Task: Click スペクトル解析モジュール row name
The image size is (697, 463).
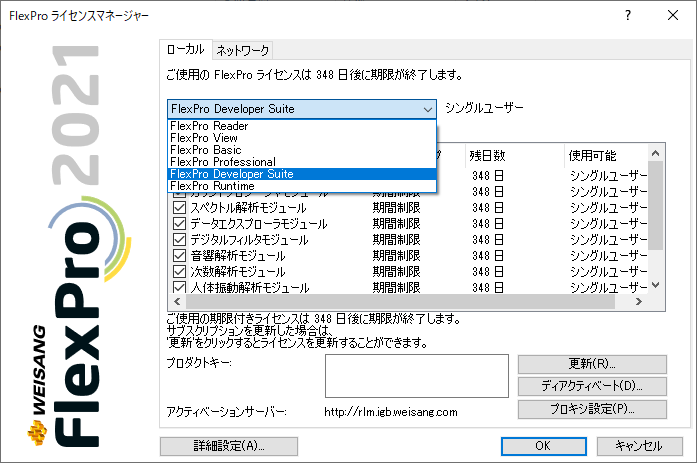Action: point(248,208)
